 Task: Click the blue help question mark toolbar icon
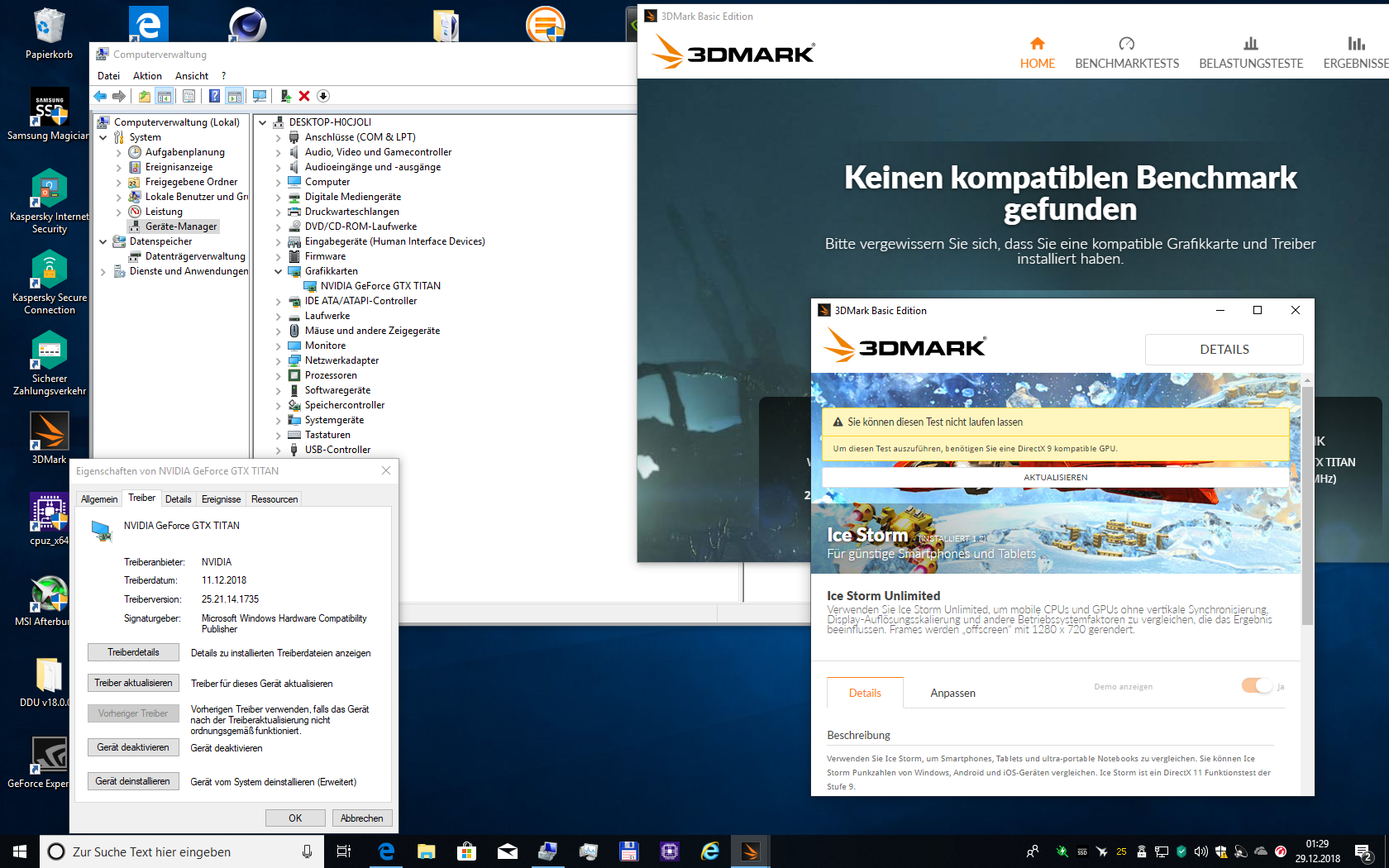coord(214,97)
